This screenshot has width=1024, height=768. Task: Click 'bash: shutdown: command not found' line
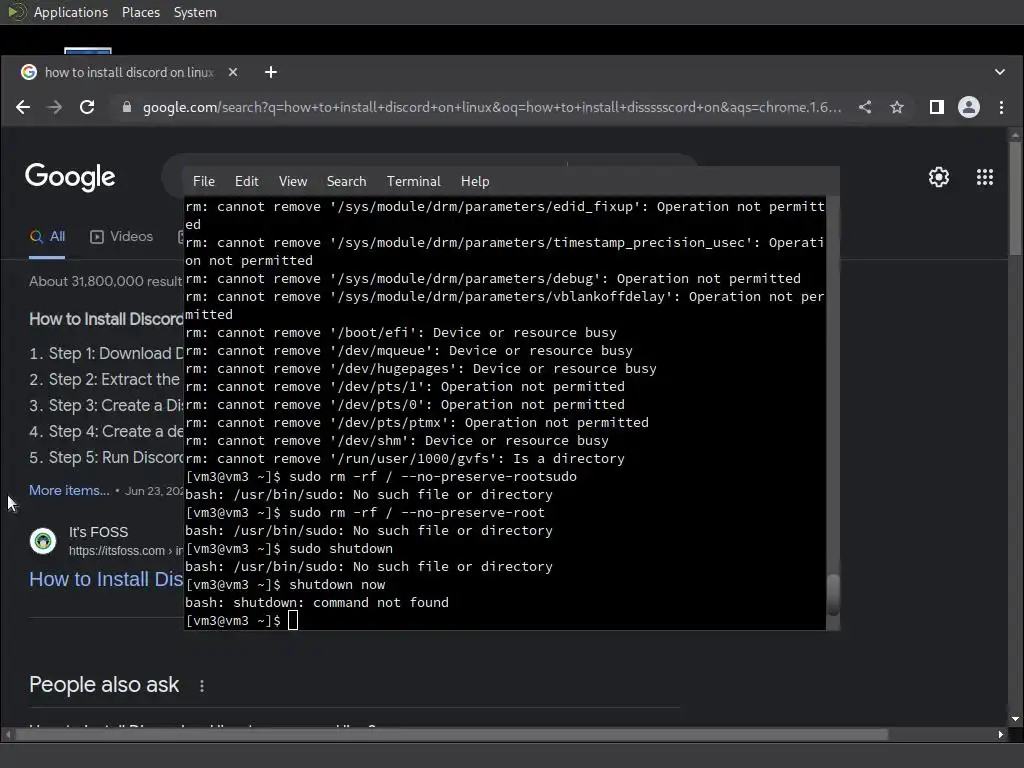[317, 603]
